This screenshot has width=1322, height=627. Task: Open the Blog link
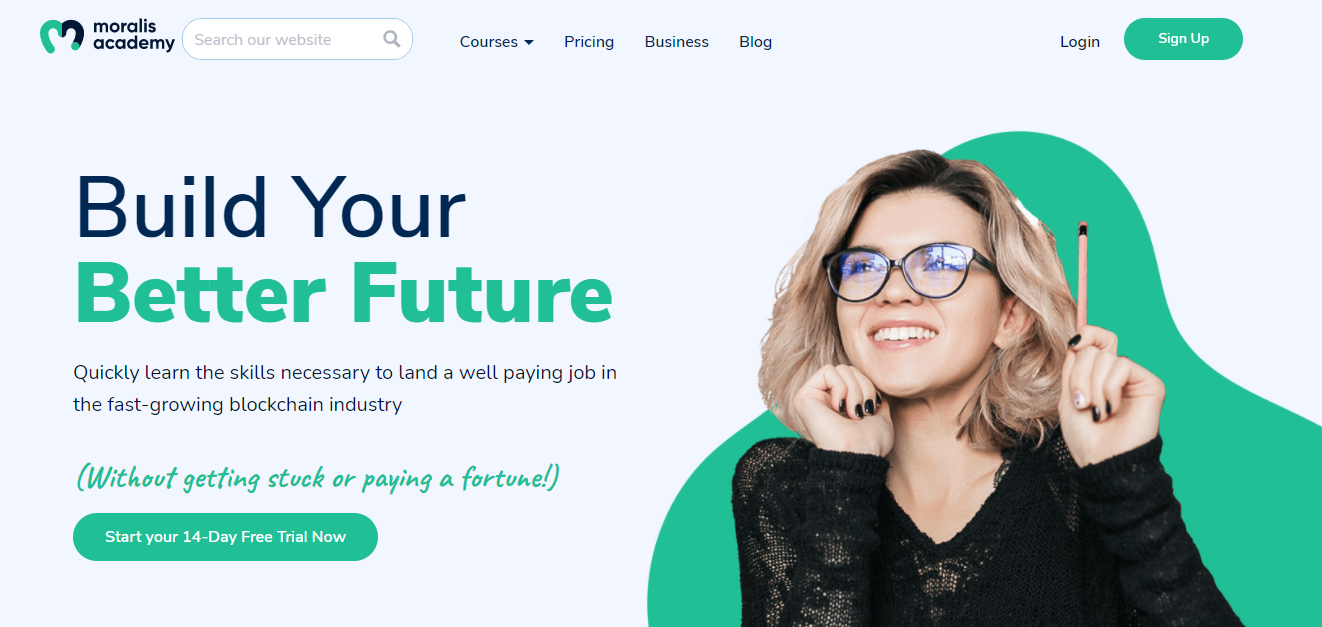[x=756, y=42]
